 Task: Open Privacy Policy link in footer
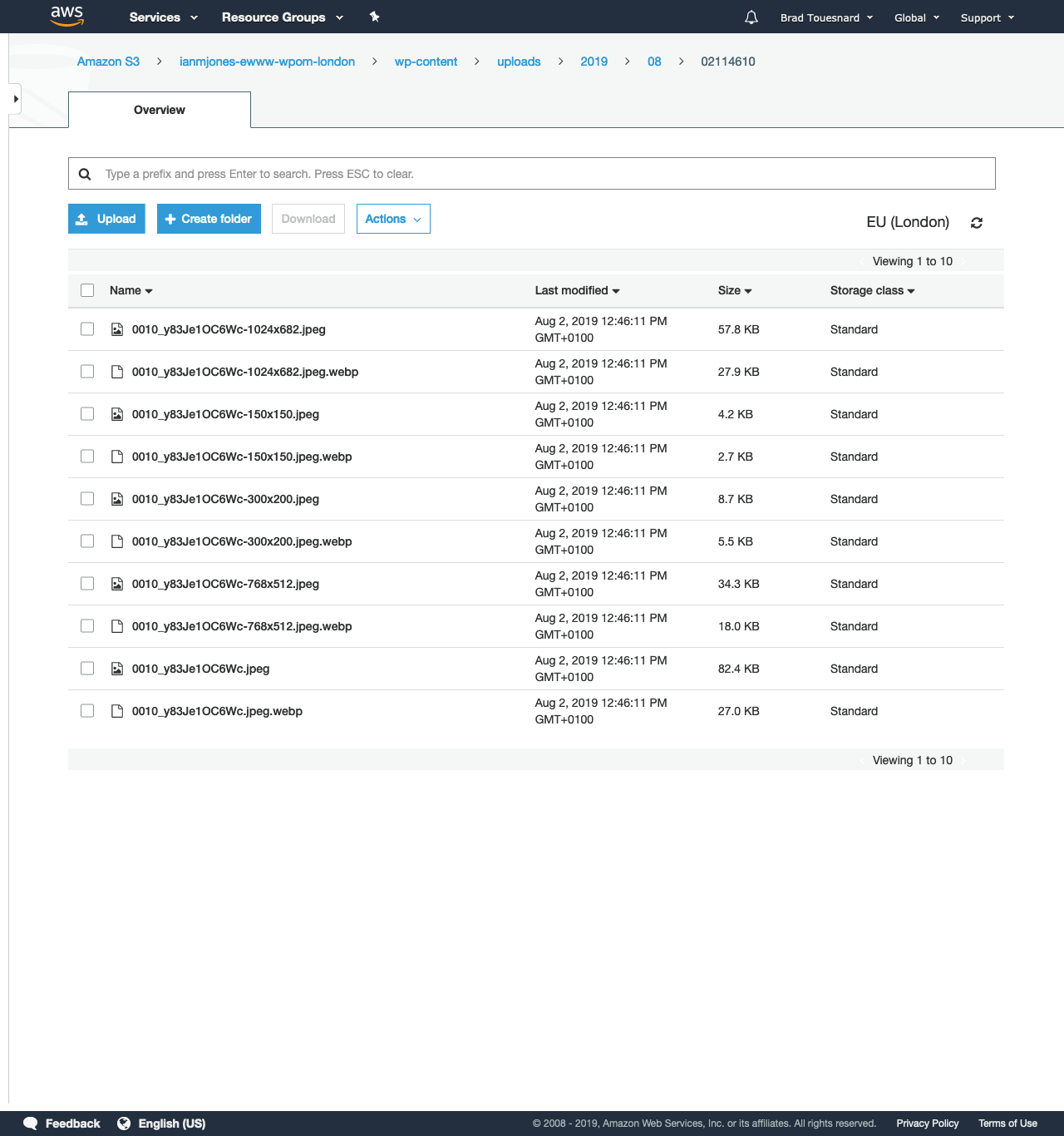[928, 1124]
